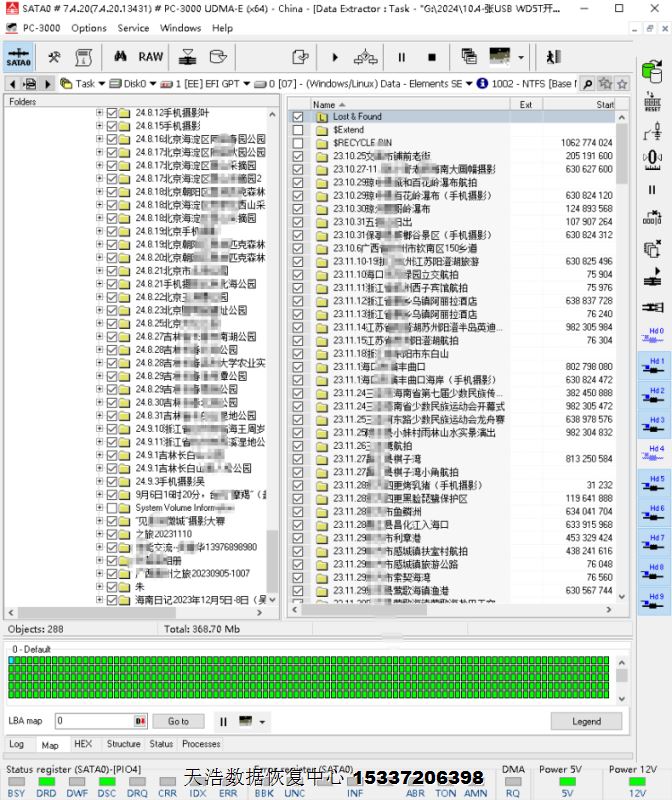672x800 pixels.
Task: Toggle checkbox for System Volume Information folder
Action: point(111,508)
